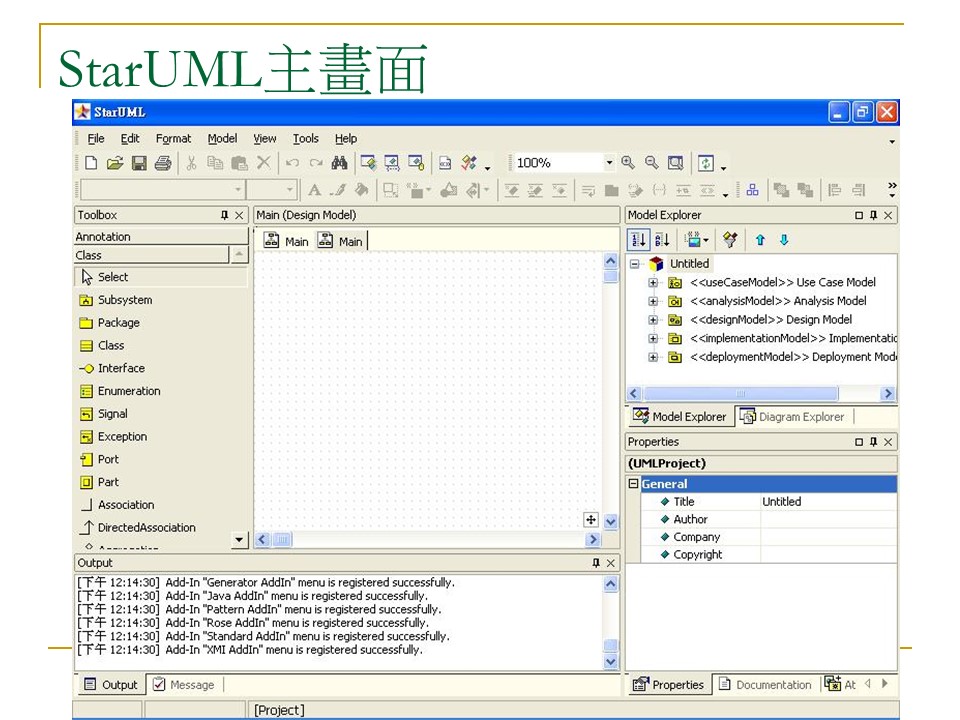Click the diagram pan cross icon

591,520
